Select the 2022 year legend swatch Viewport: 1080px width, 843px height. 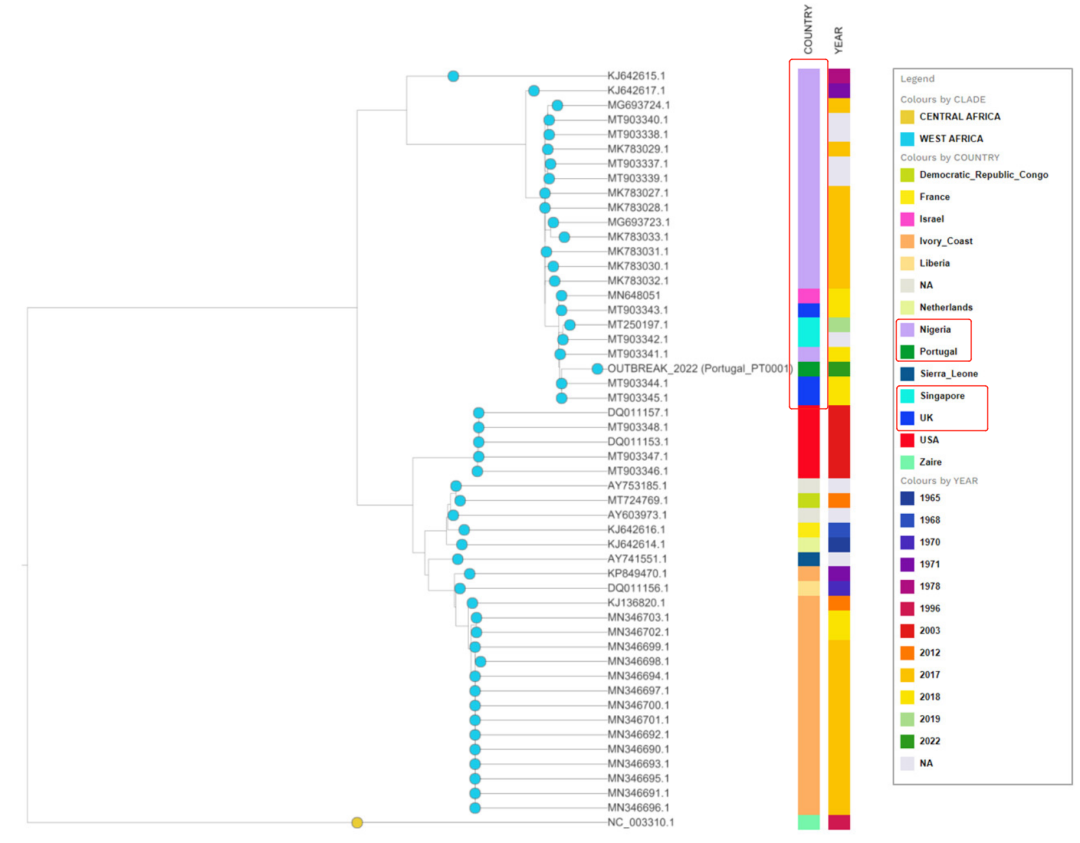(907, 741)
